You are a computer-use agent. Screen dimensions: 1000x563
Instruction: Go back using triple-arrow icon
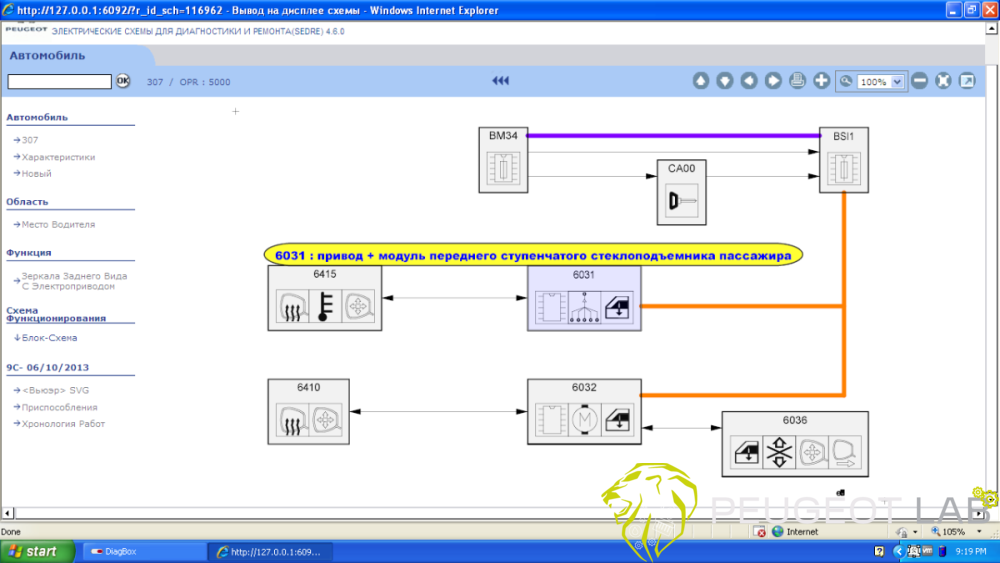[x=501, y=81]
